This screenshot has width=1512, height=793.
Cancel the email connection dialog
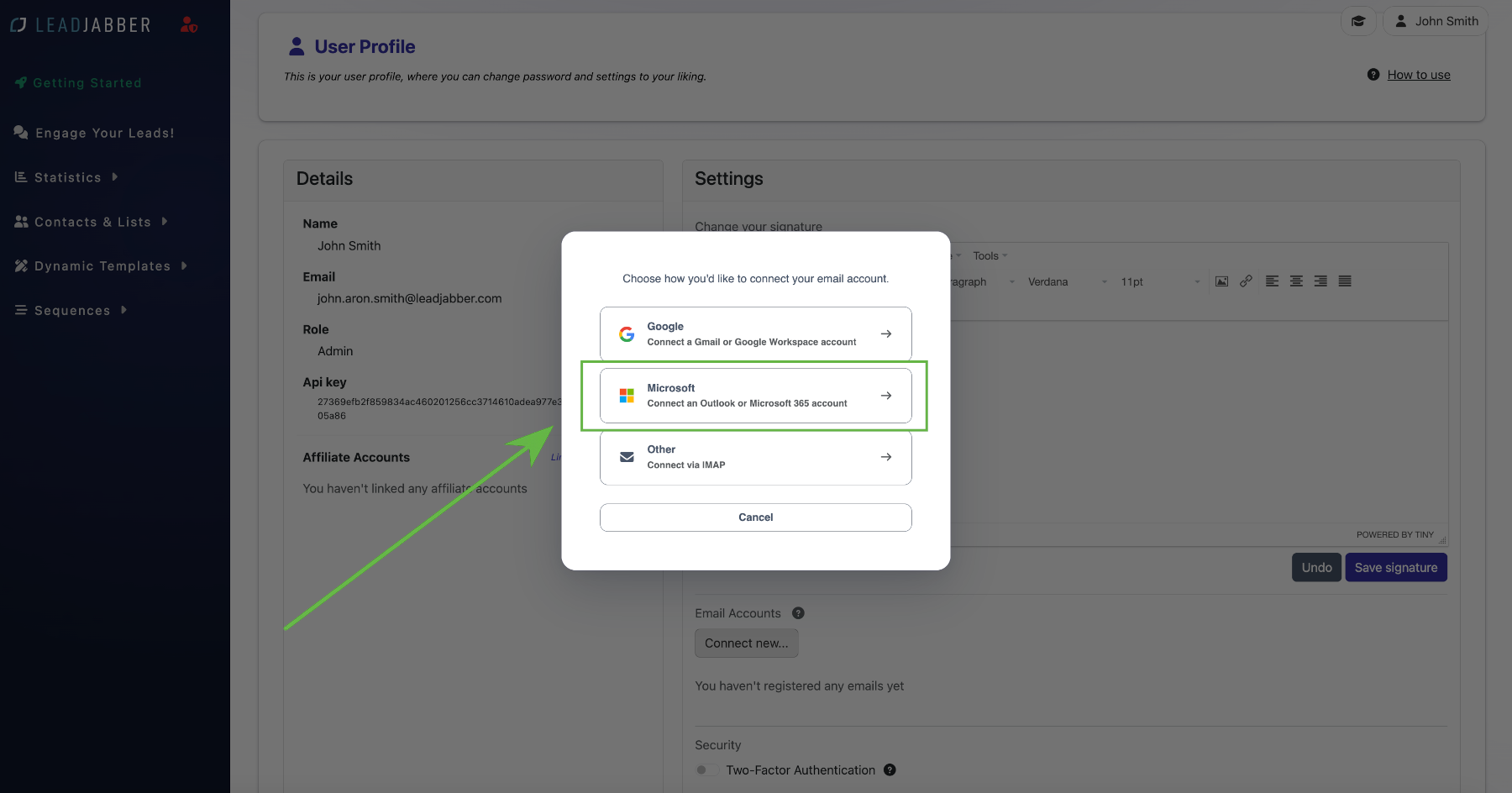(x=756, y=517)
